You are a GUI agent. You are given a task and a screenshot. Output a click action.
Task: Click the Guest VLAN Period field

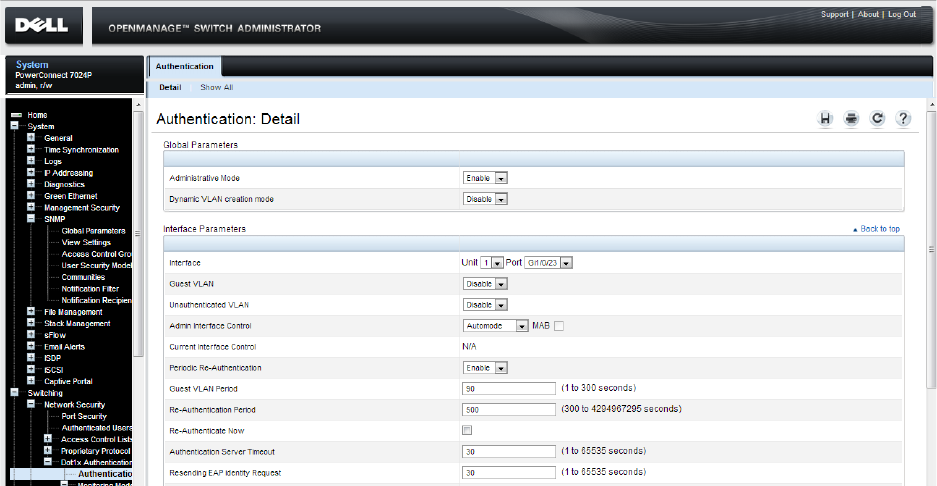pos(509,389)
